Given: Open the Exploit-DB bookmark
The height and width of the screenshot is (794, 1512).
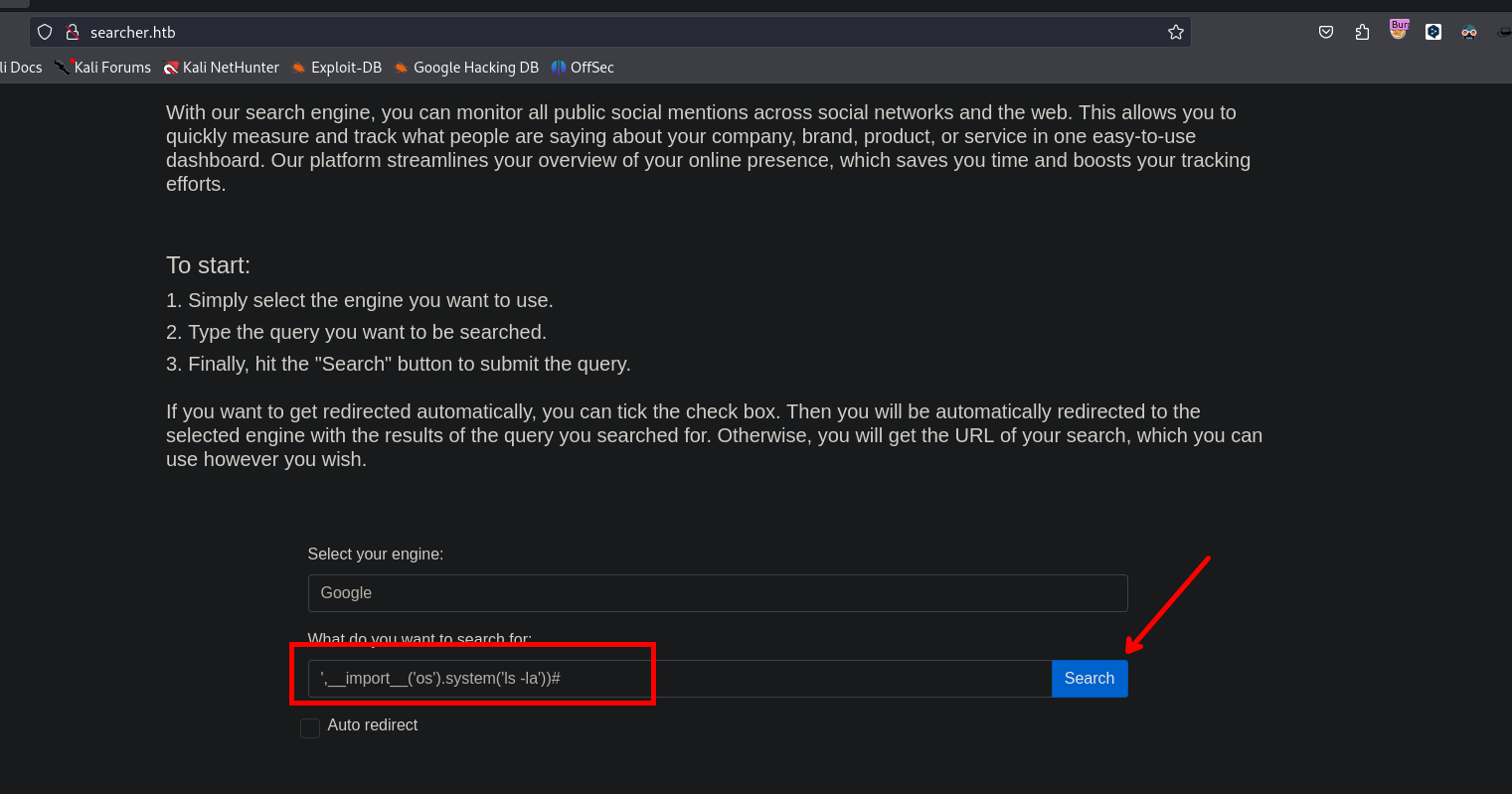Looking at the screenshot, I should point(337,68).
